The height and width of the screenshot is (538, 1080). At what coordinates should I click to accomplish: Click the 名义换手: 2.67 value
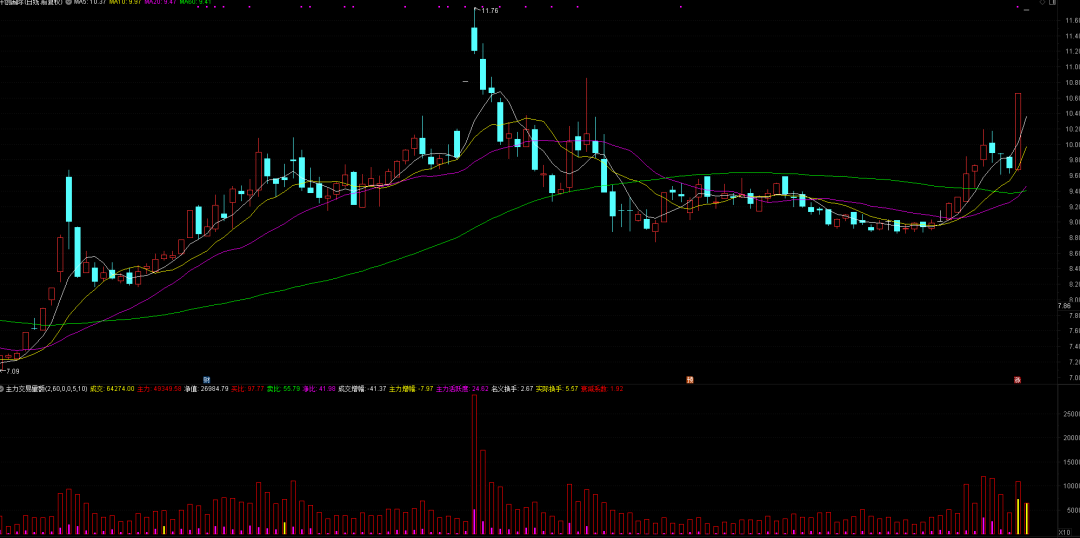pos(513,389)
